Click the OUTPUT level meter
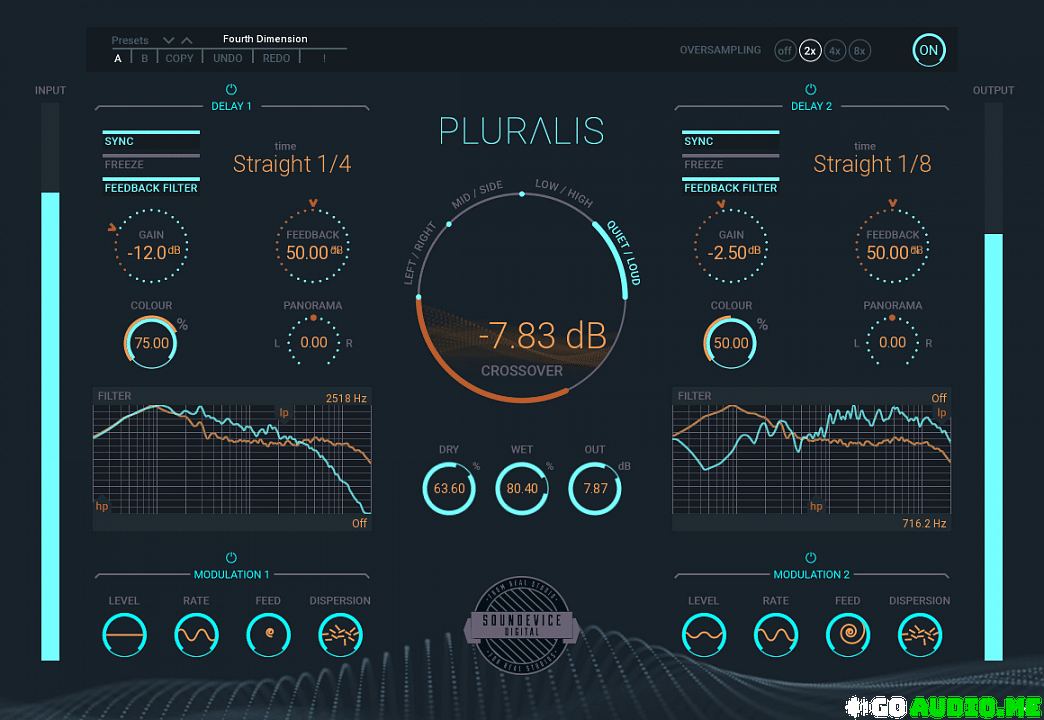The width and height of the screenshot is (1044, 720). (993, 382)
